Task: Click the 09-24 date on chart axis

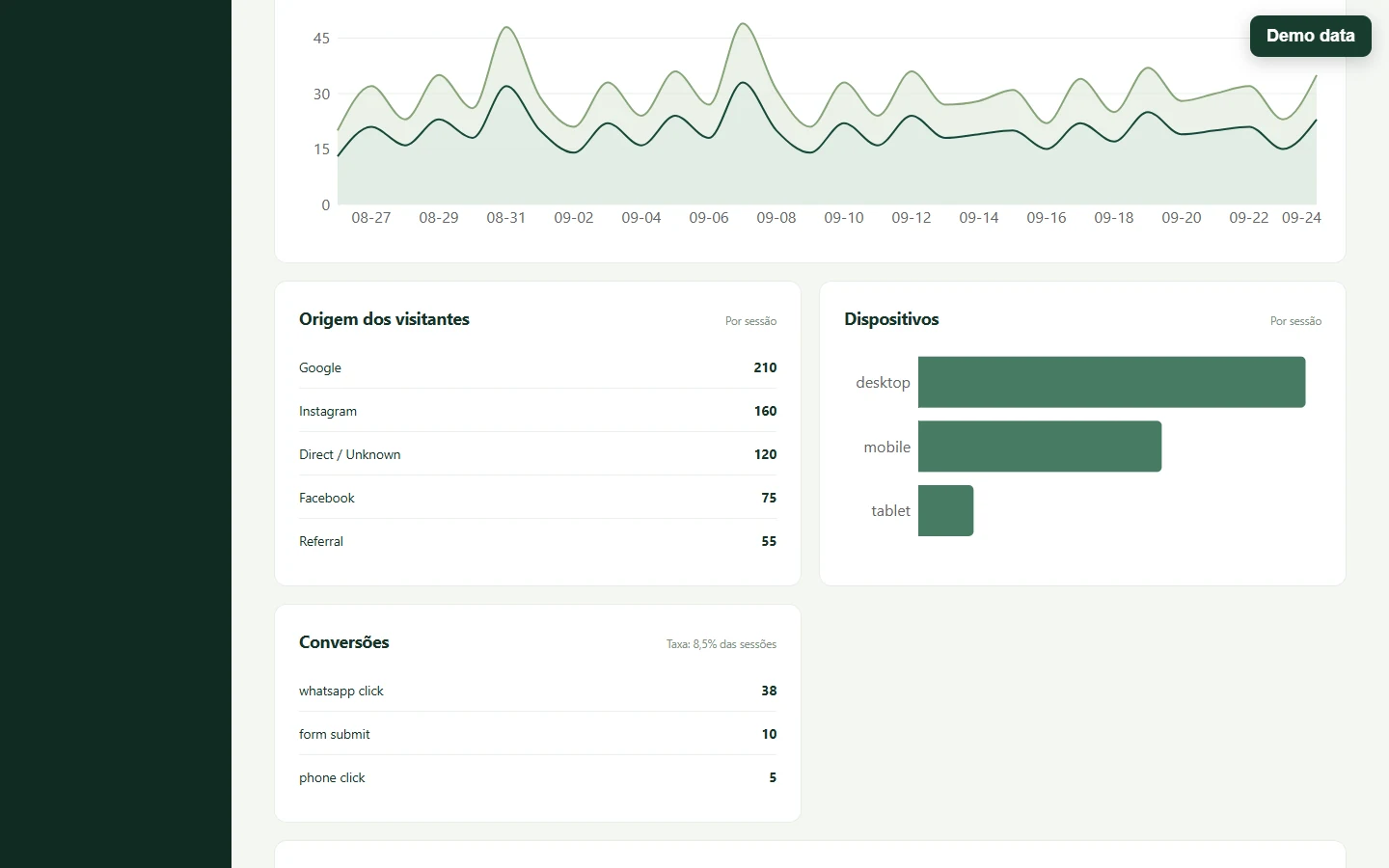Action: point(1301,218)
